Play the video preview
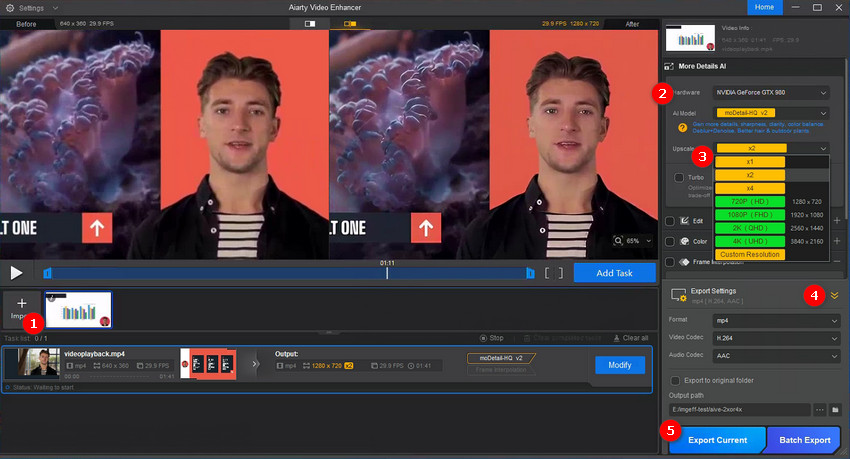The image size is (850, 459). [16, 272]
